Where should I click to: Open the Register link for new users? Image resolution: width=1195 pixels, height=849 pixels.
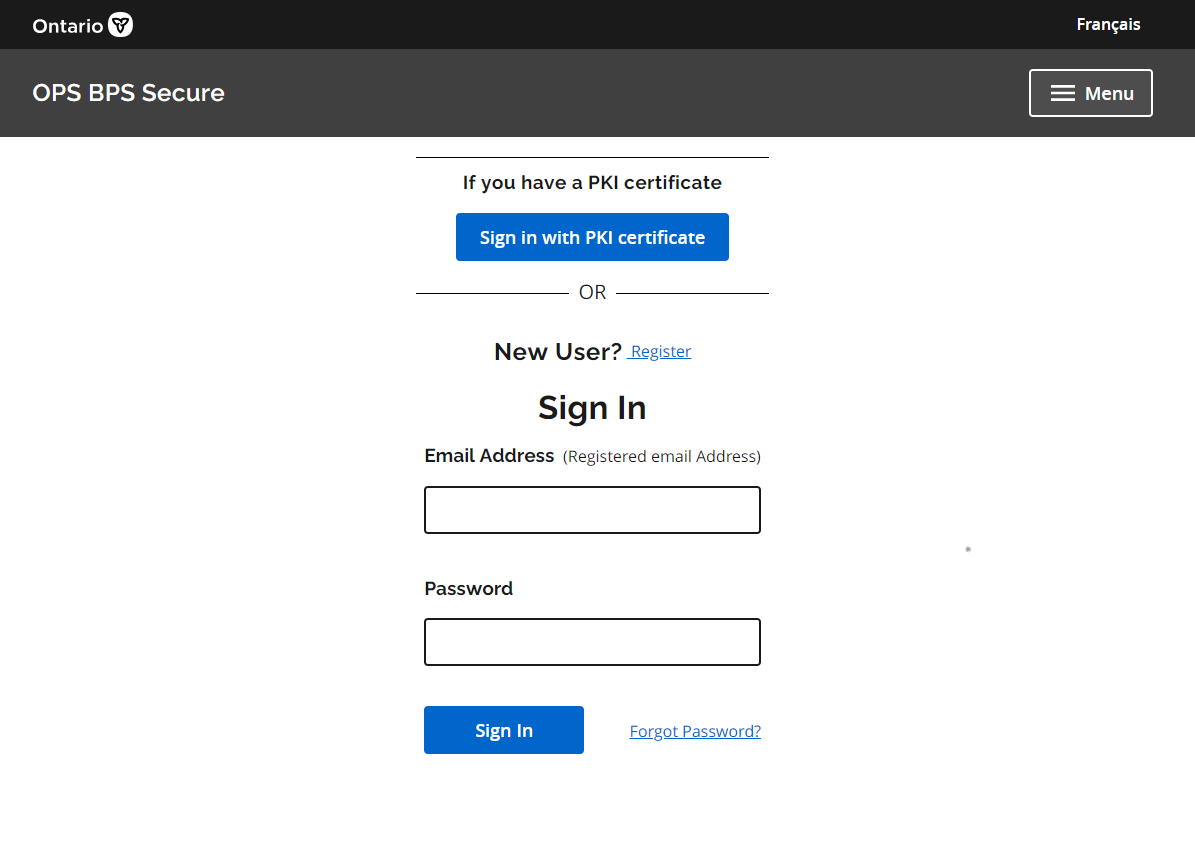tap(660, 352)
